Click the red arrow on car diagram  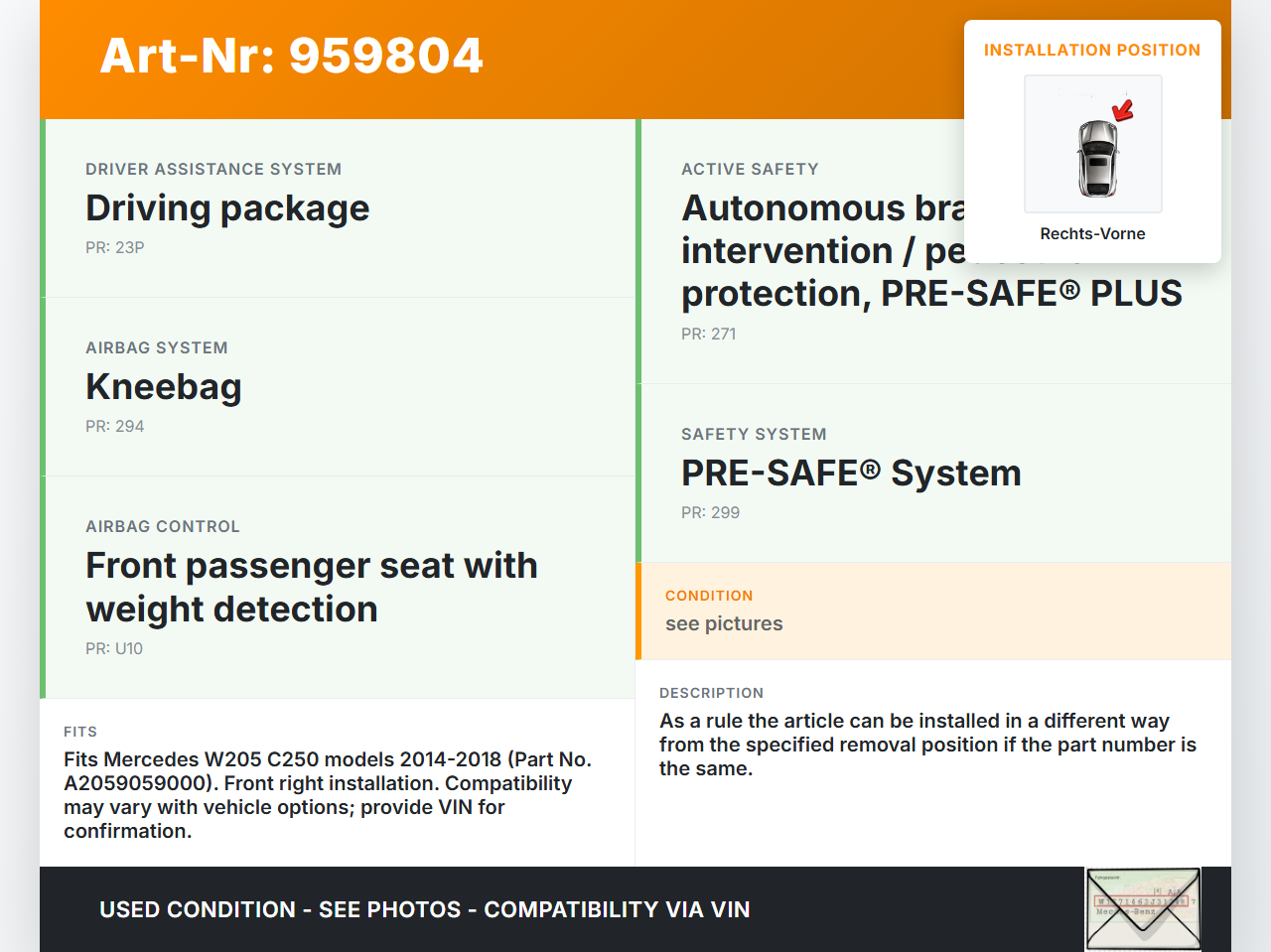[1123, 110]
